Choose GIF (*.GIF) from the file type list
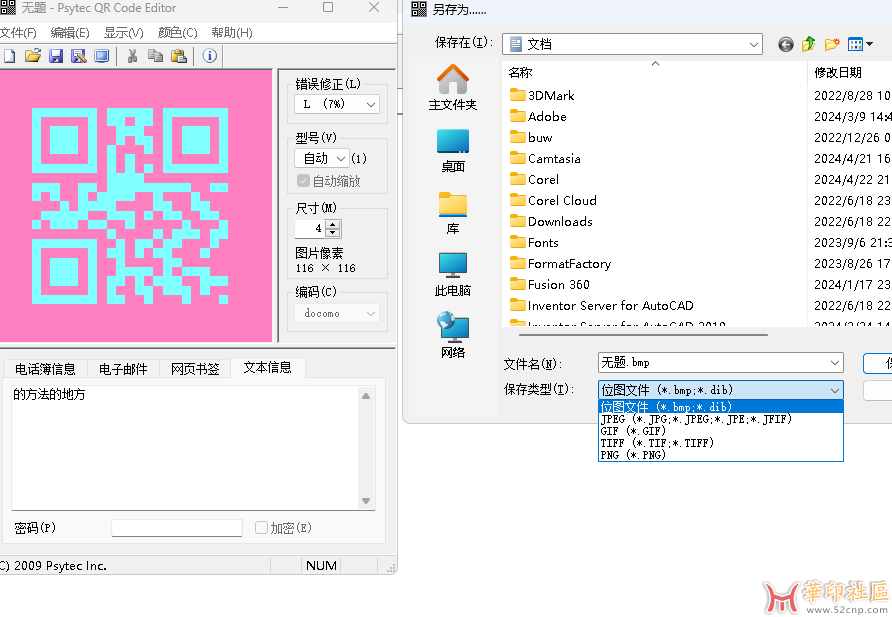 point(721,431)
